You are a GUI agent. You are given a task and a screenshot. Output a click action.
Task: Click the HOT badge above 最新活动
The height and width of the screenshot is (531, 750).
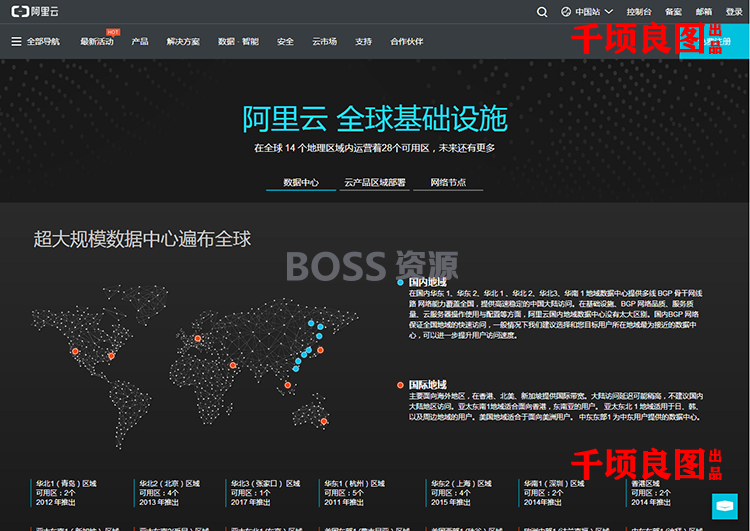[113, 32]
